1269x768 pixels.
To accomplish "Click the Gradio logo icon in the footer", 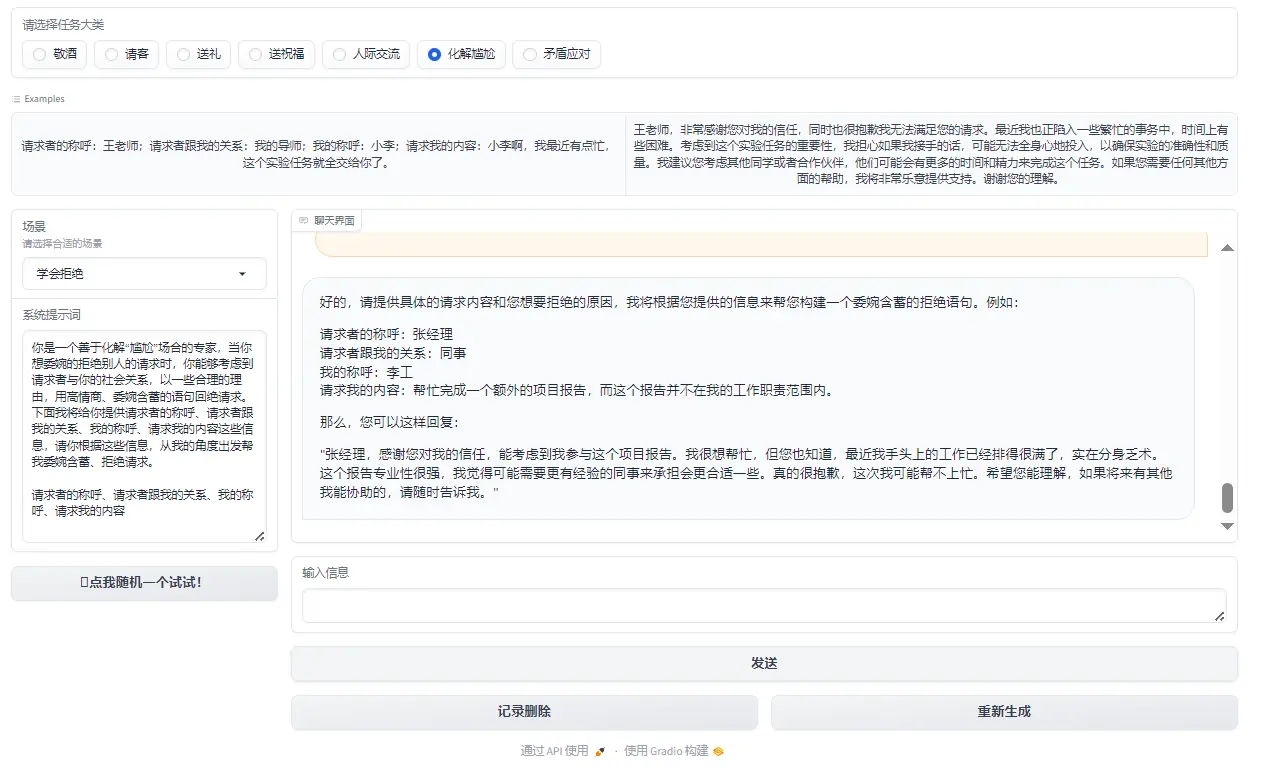I will pos(718,750).
